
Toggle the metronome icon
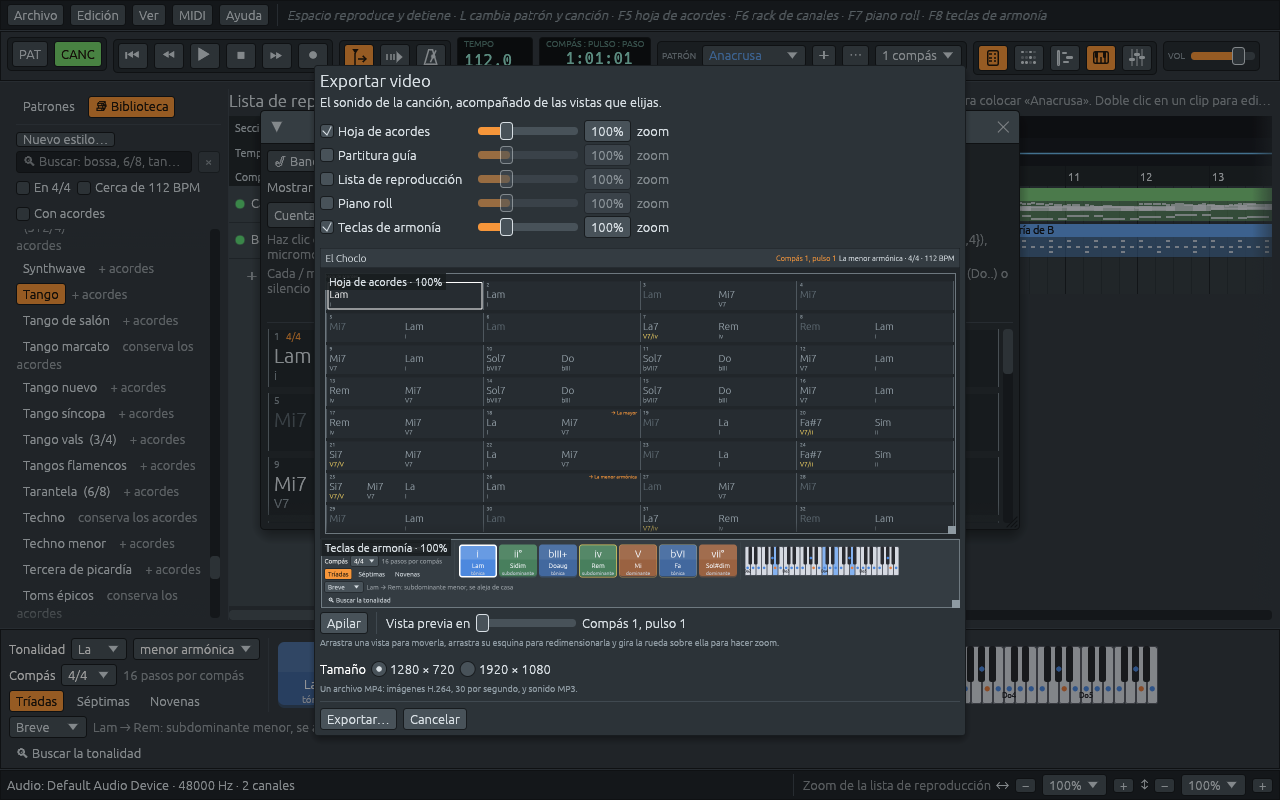tap(431, 57)
